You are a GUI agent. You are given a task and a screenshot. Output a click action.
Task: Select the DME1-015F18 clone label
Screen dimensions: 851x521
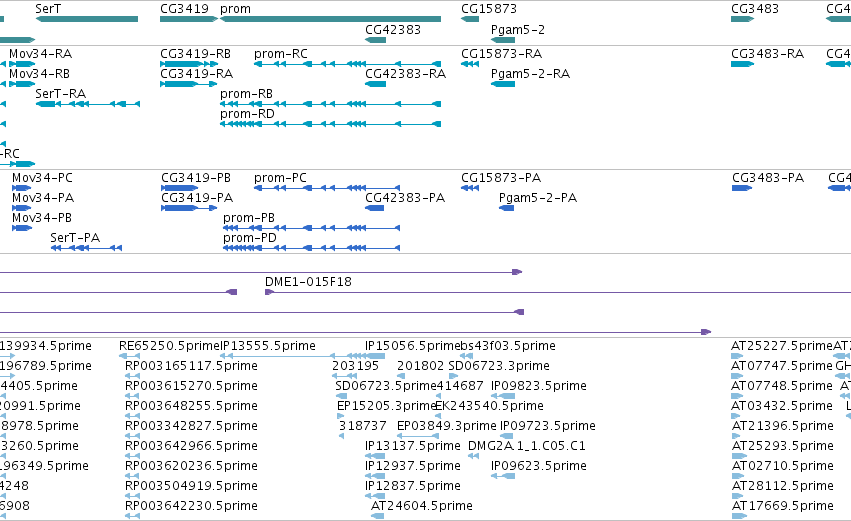[x=308, y=282]
